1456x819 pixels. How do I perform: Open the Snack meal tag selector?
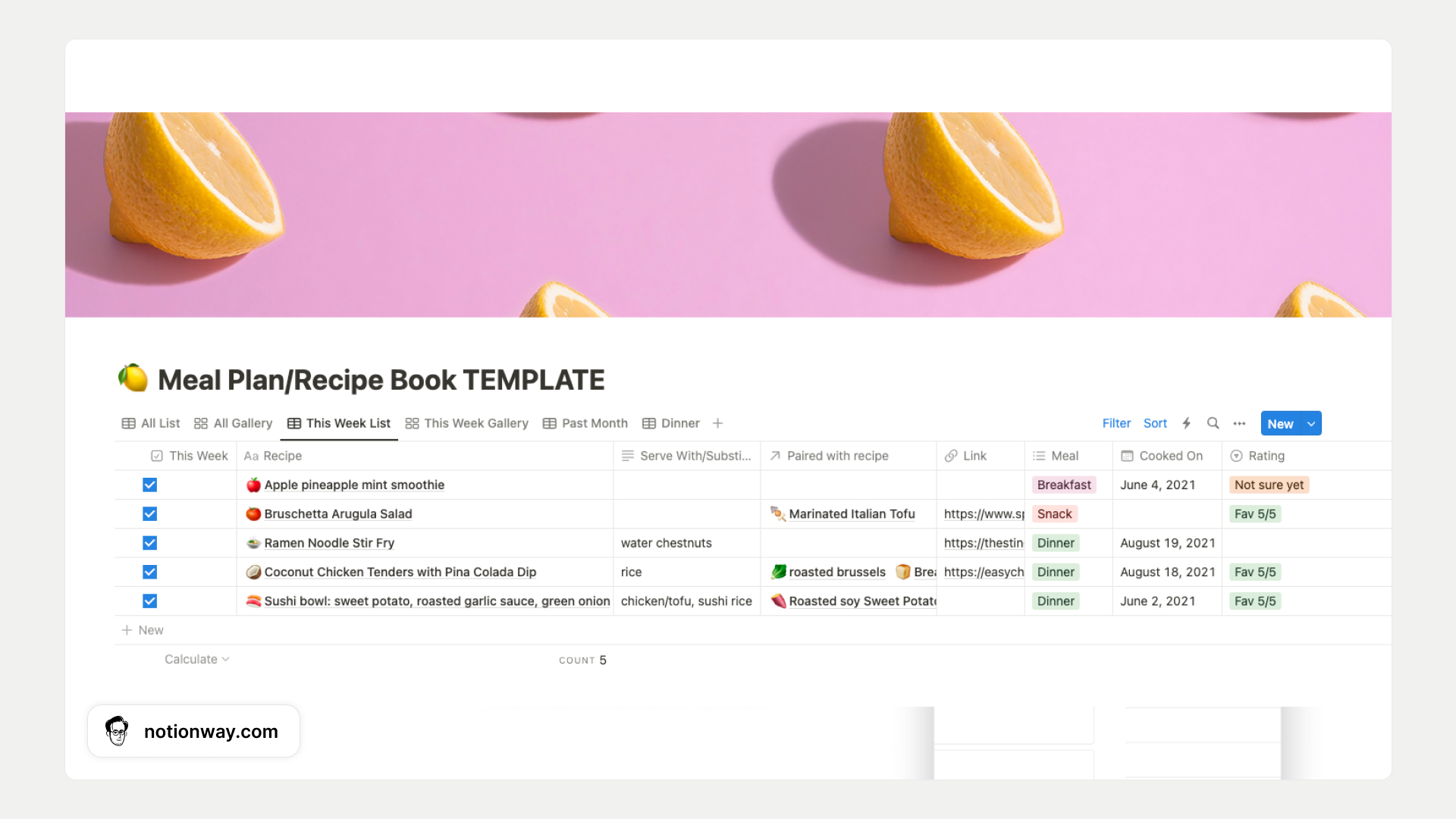coord(1054,513)
